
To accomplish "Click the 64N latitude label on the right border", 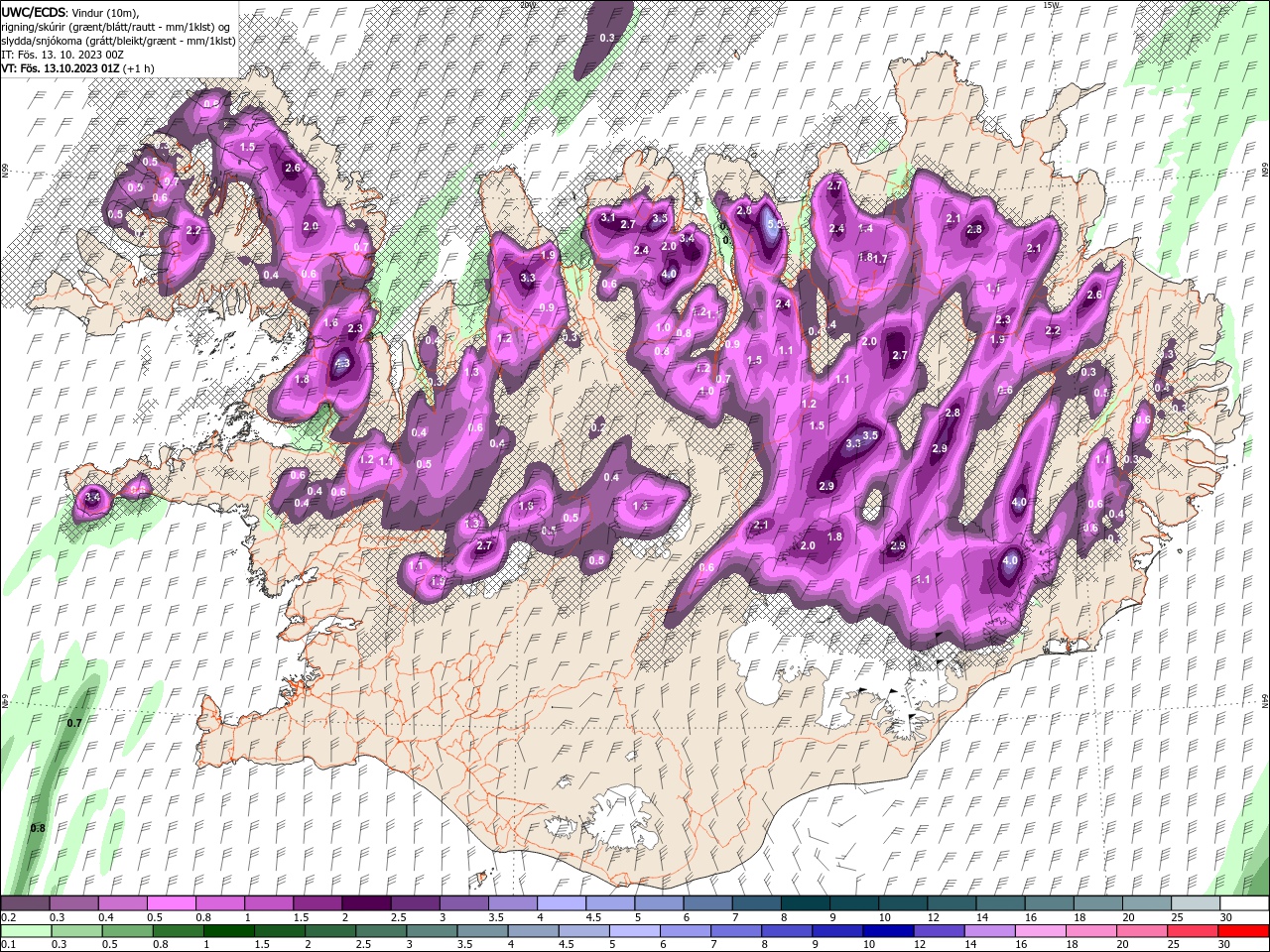I will [x=1265, y=700].
